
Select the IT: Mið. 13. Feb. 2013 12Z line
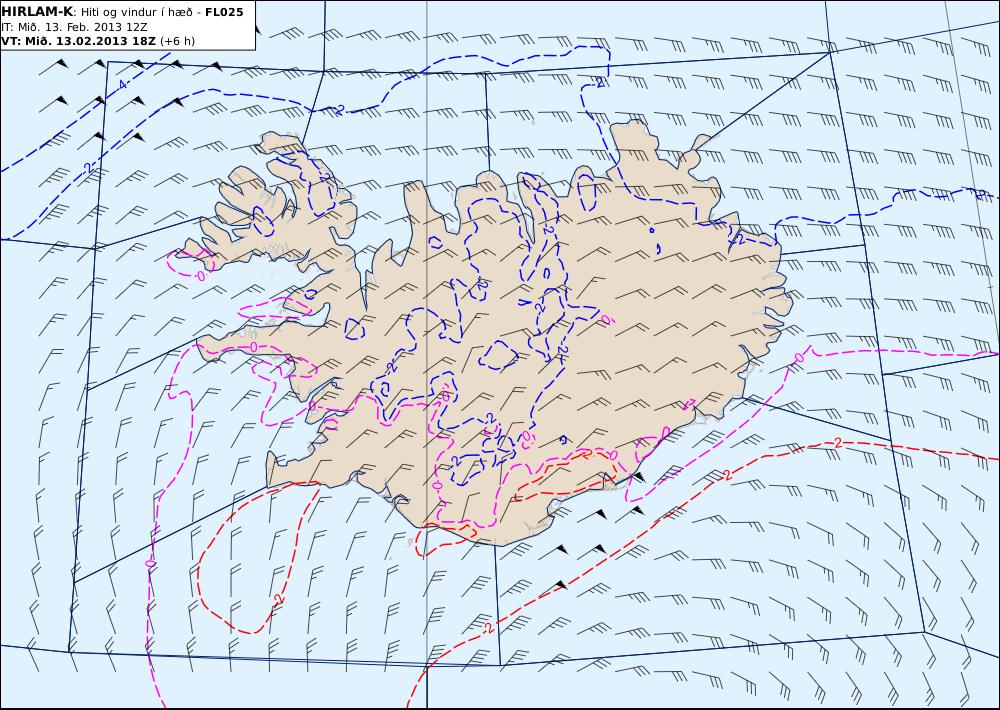coord(75,27)
